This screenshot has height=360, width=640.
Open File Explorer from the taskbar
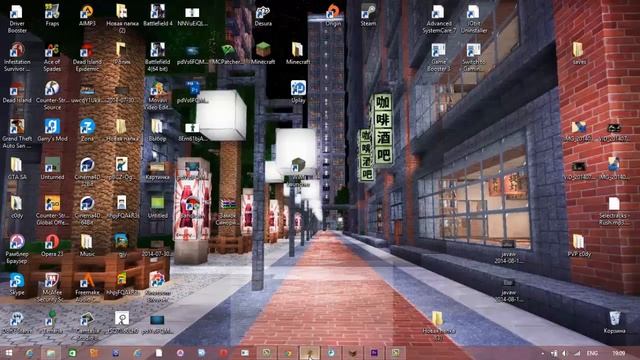[x=51, y=353]
